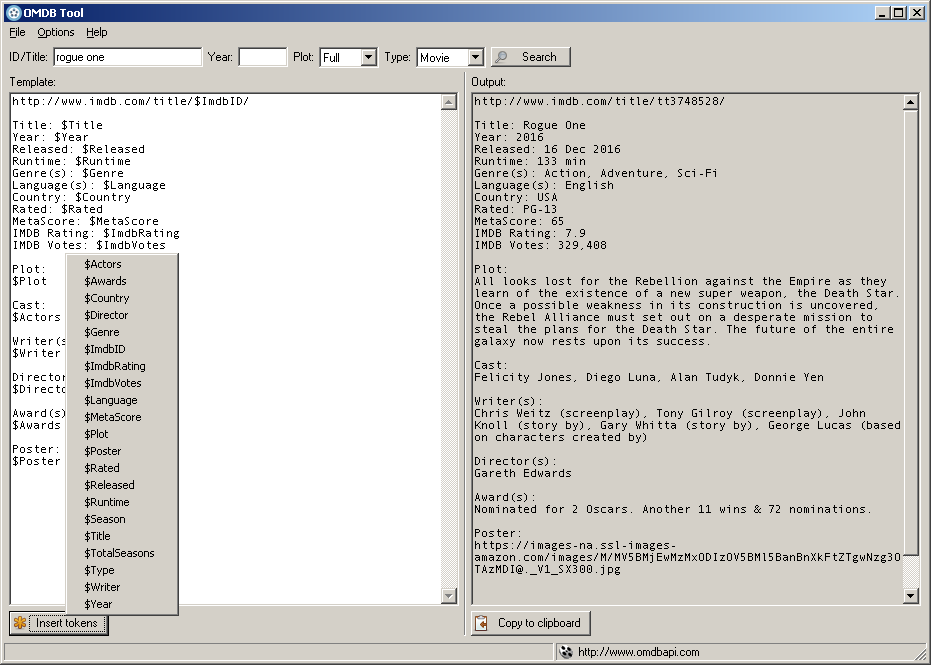Image resolution: width=931 pixels, height=665 pixels.
Task: Choose $Country from the token list
Action: (122, 298)
